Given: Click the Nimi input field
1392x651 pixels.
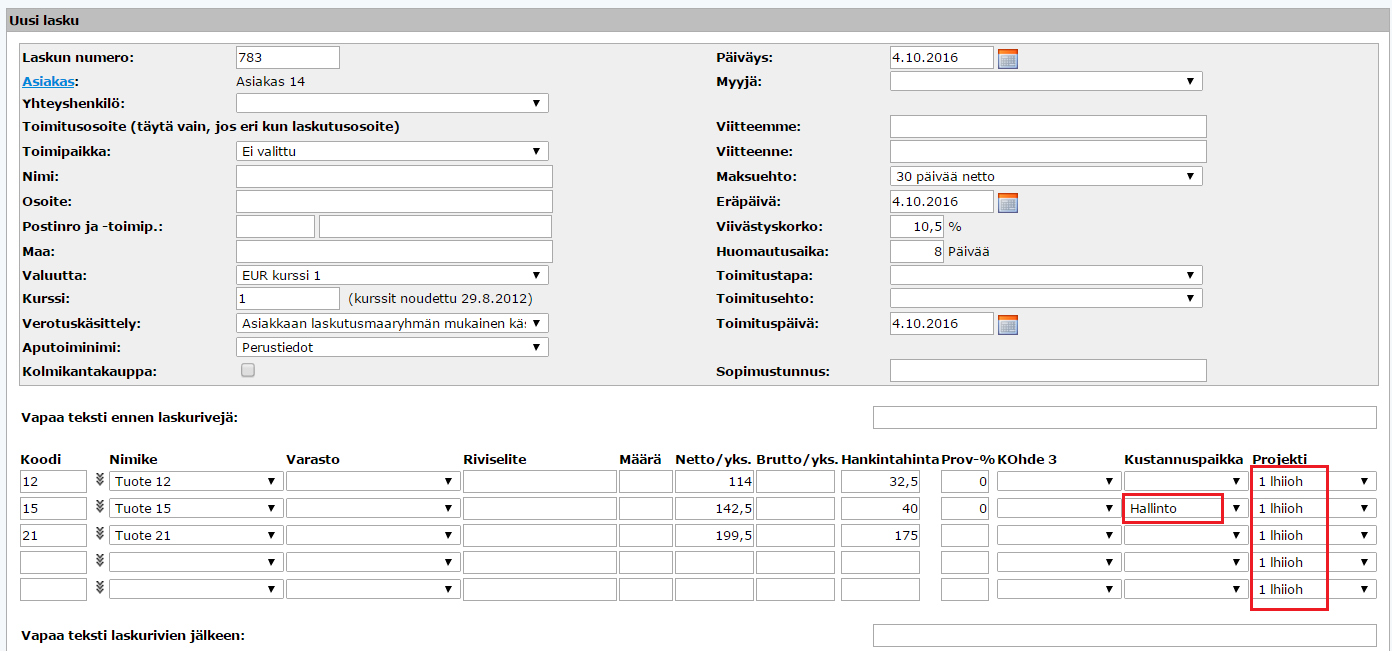Looking at the screenshot, I should 394,177.
